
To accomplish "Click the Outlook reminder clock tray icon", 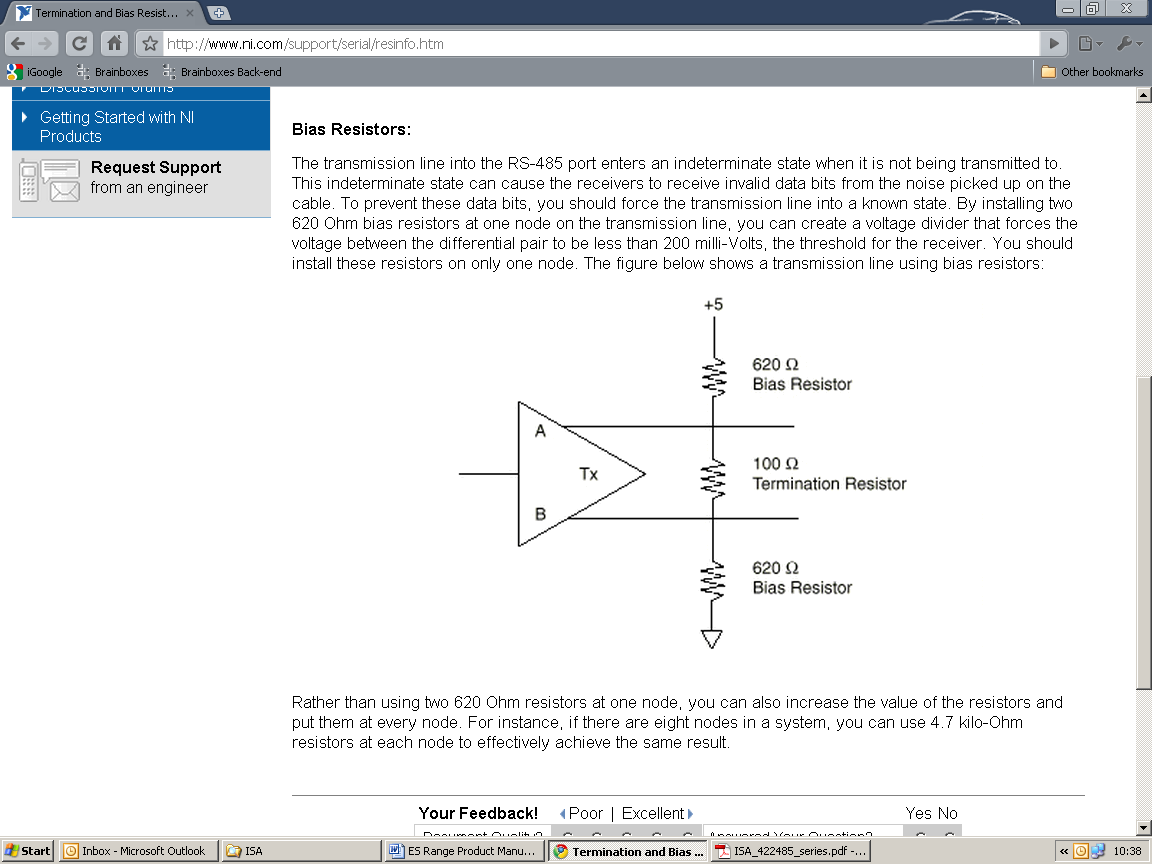I will point(1081,851).
